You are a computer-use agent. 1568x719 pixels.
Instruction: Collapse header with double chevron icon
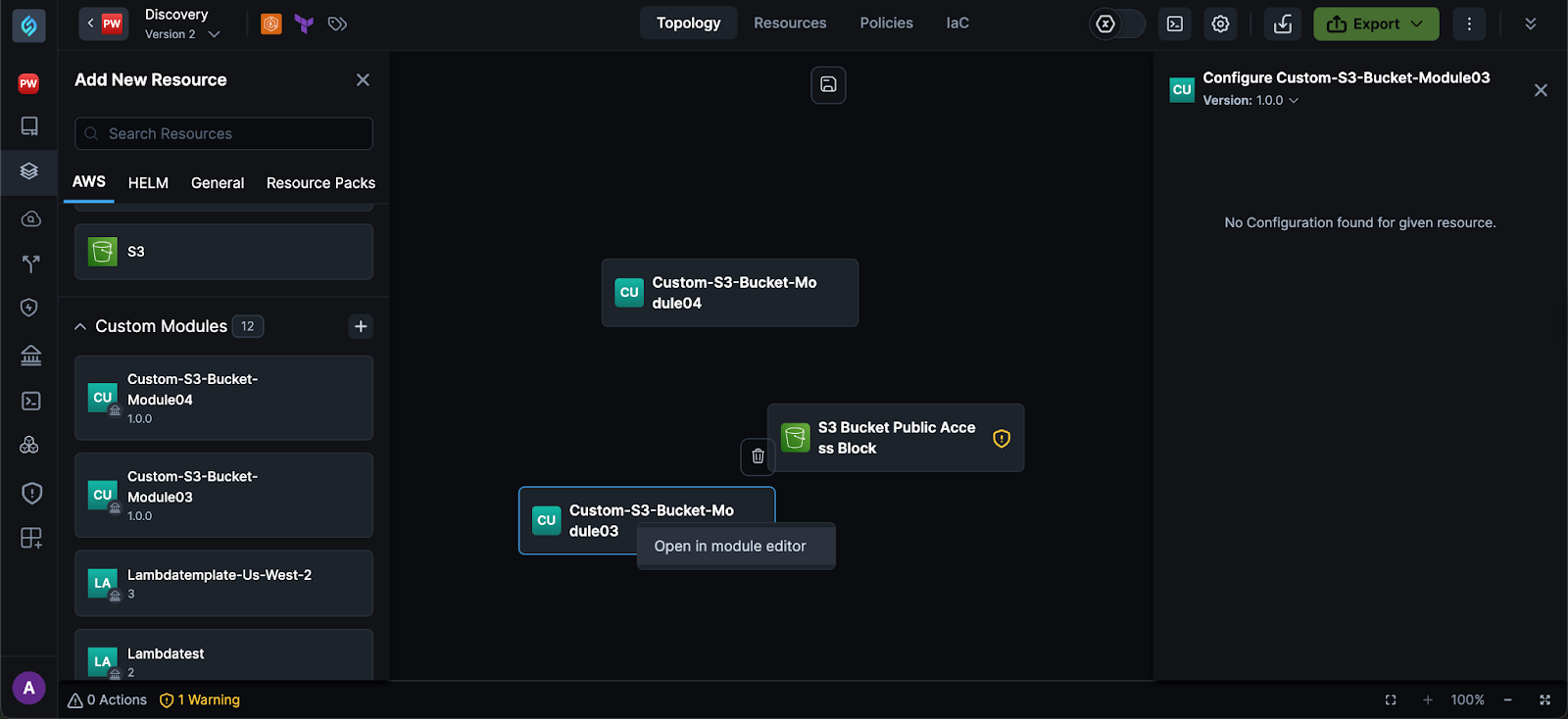point(1531,24)
